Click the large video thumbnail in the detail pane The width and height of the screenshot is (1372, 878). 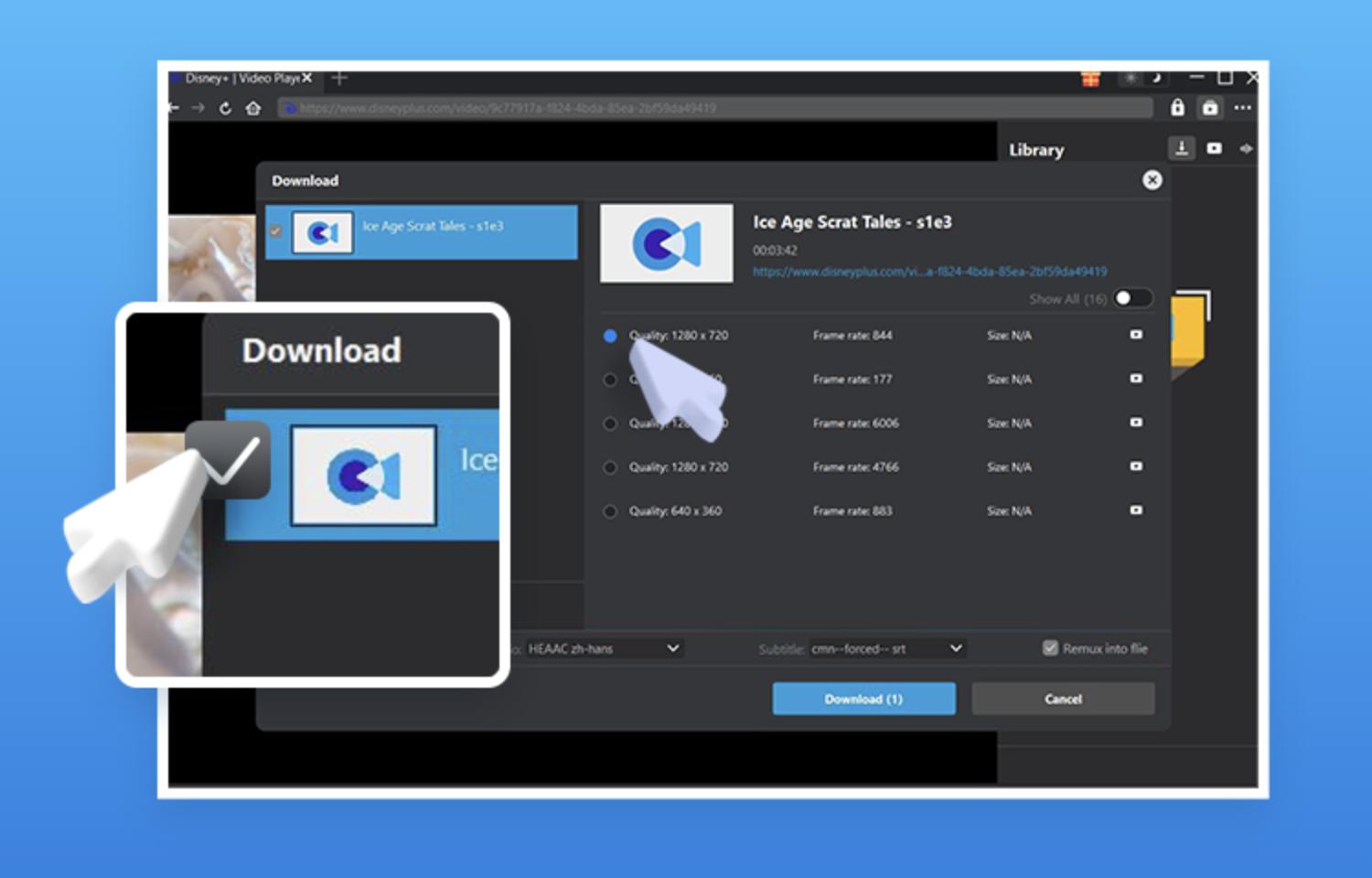click(x=667, y=243)
